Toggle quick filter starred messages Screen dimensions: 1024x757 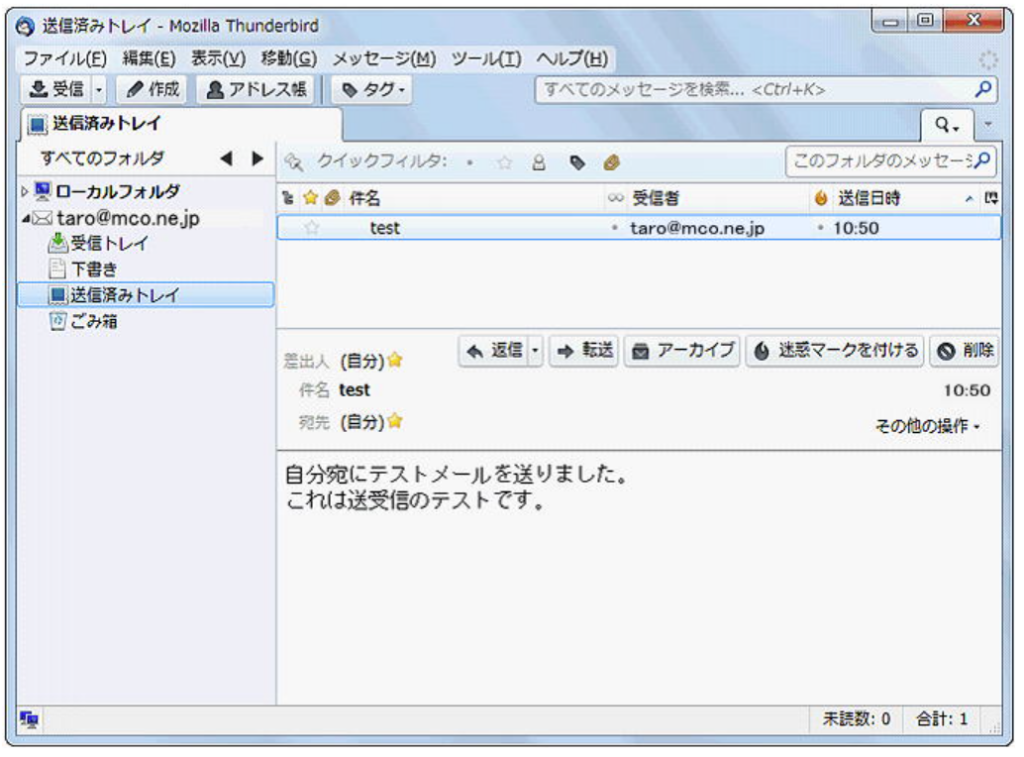click(504, 163)
